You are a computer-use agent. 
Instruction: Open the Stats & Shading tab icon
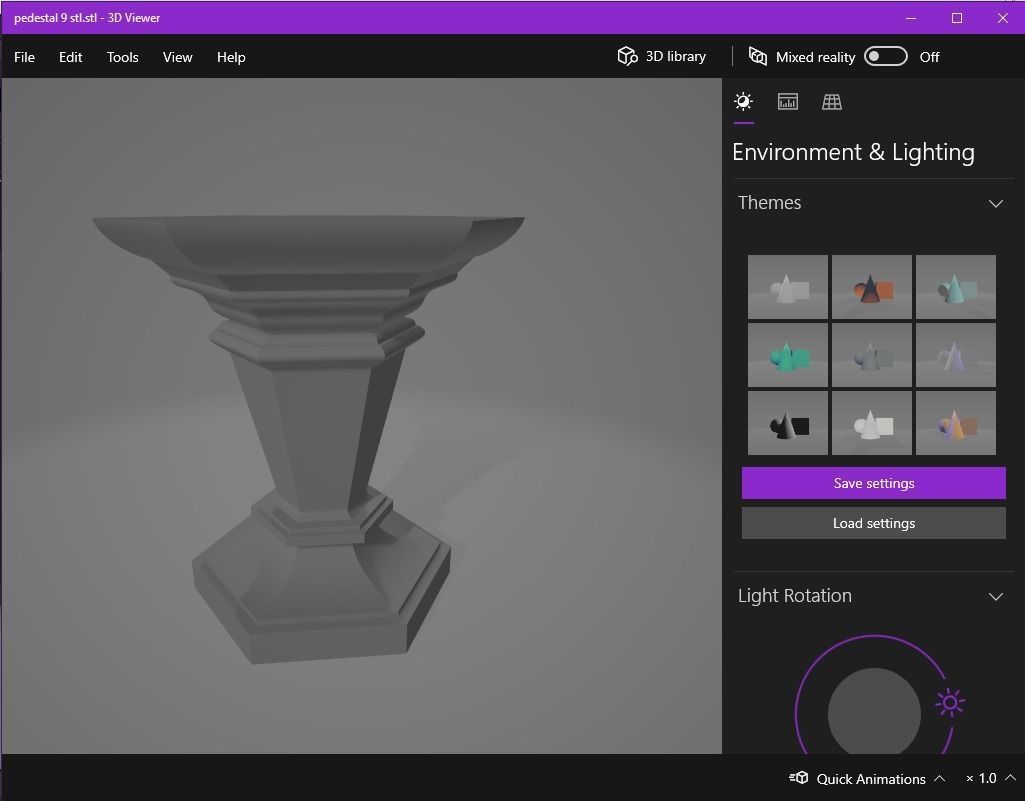click(x=788, y=101)
